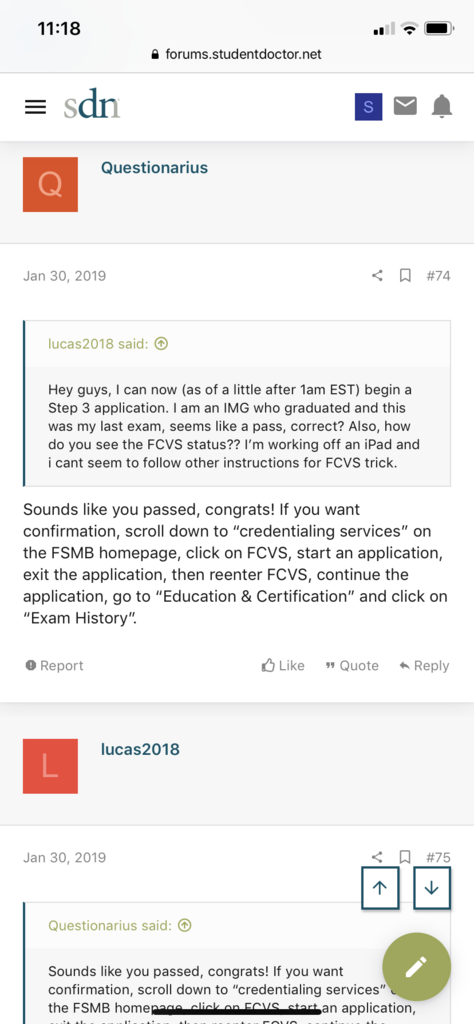Image resolution: width=474 pixels, height=1024 pixels.
Task: Open the #74 post permalink
Action: [x=438, y=276]
